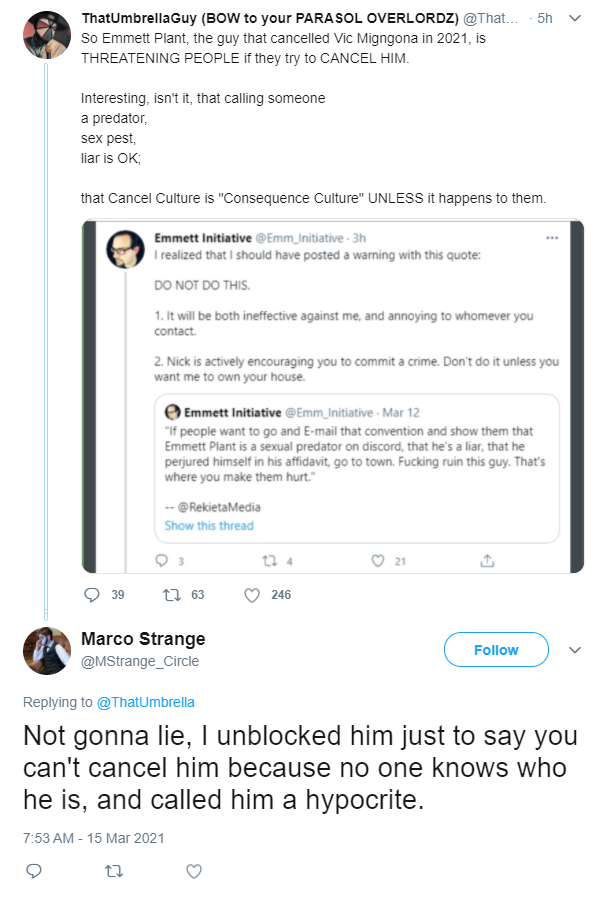Open the @ThatUmbrella reply-to link
The height and width of the screenshot is (900, 607).
146,702
